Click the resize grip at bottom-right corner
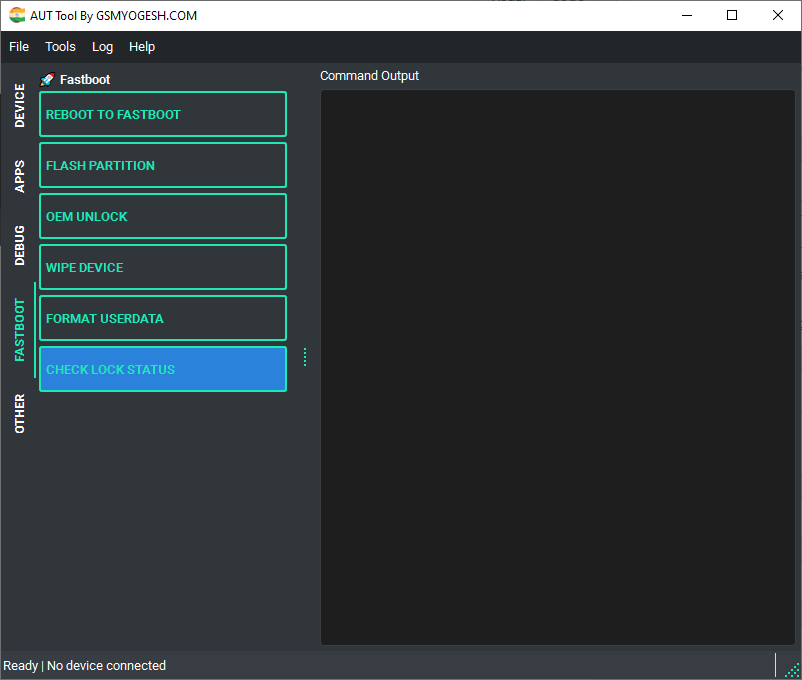The height and width of the screenshot is (680, 802). coord(794,672)
